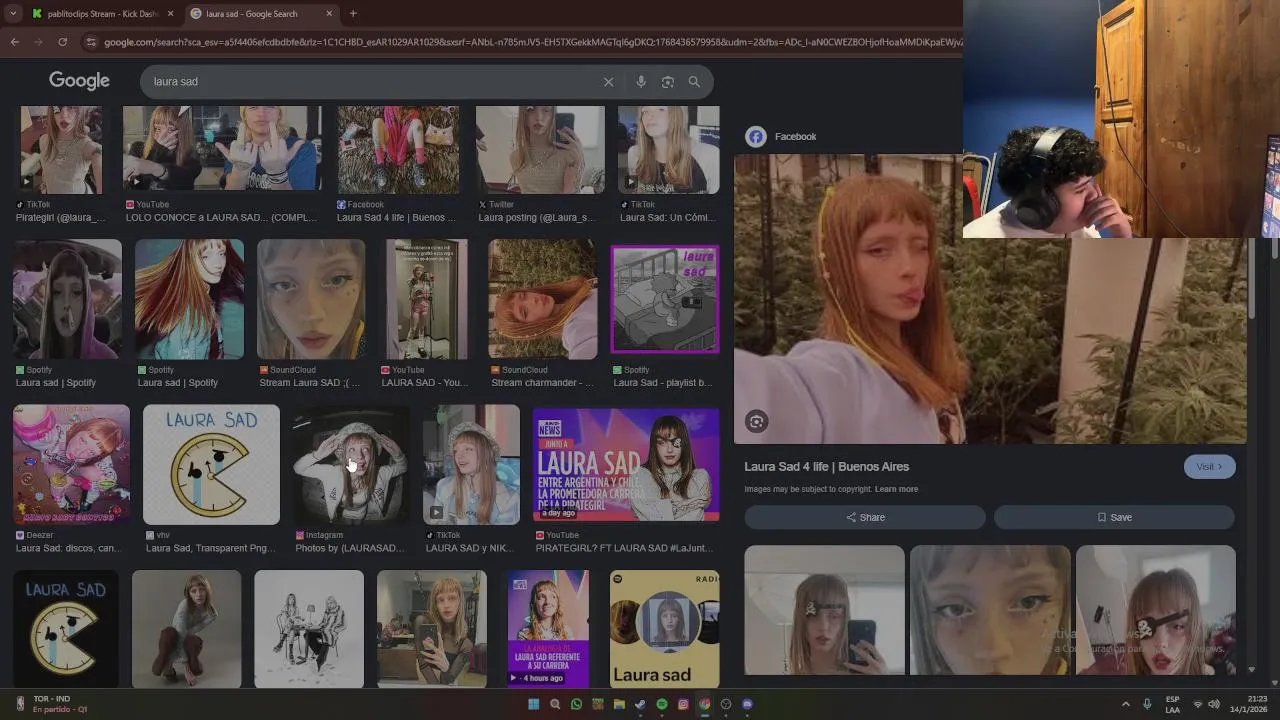Open Steam from the taskbar
The height and width of the screenshot is (720, 1280).
[640, 705]
